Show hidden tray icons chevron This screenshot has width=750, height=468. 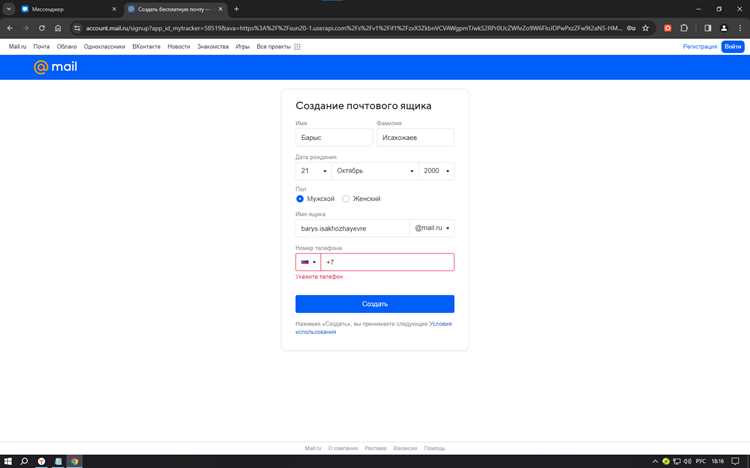coord(655,461)
